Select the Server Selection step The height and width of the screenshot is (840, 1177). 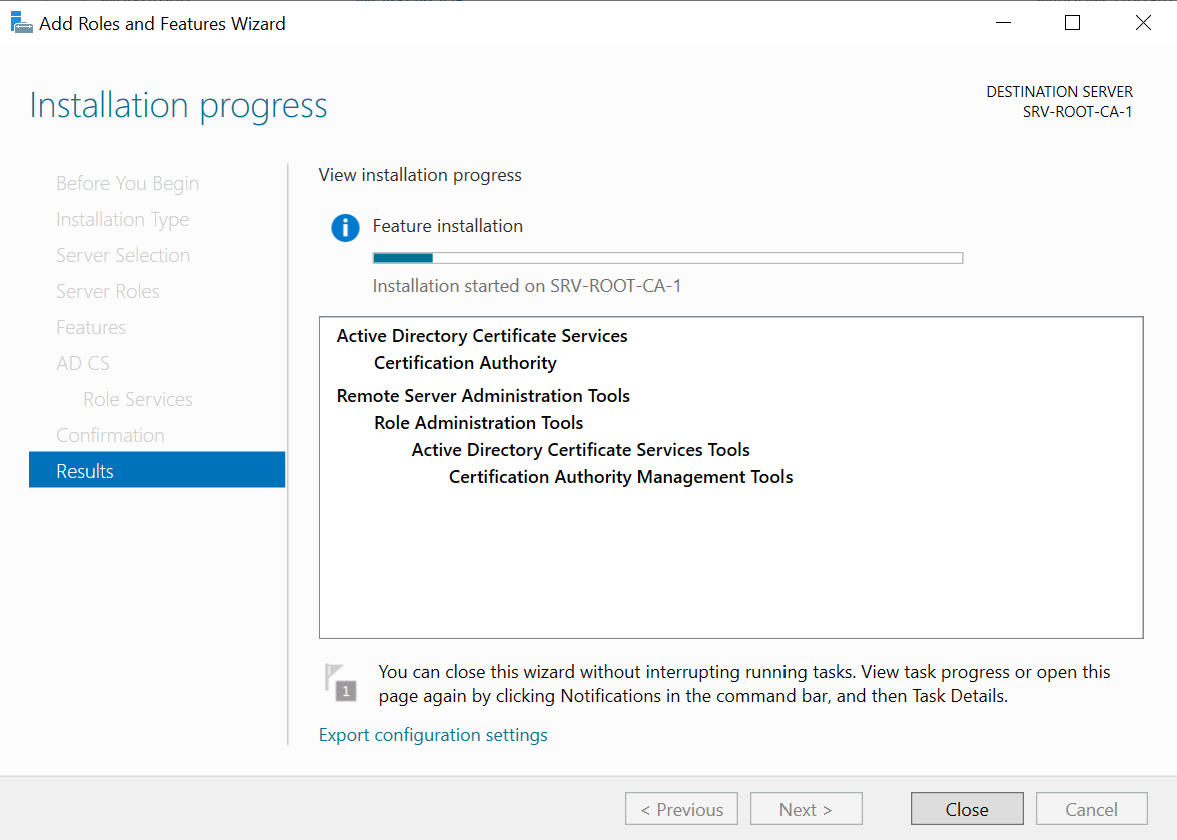click(123, 255)
